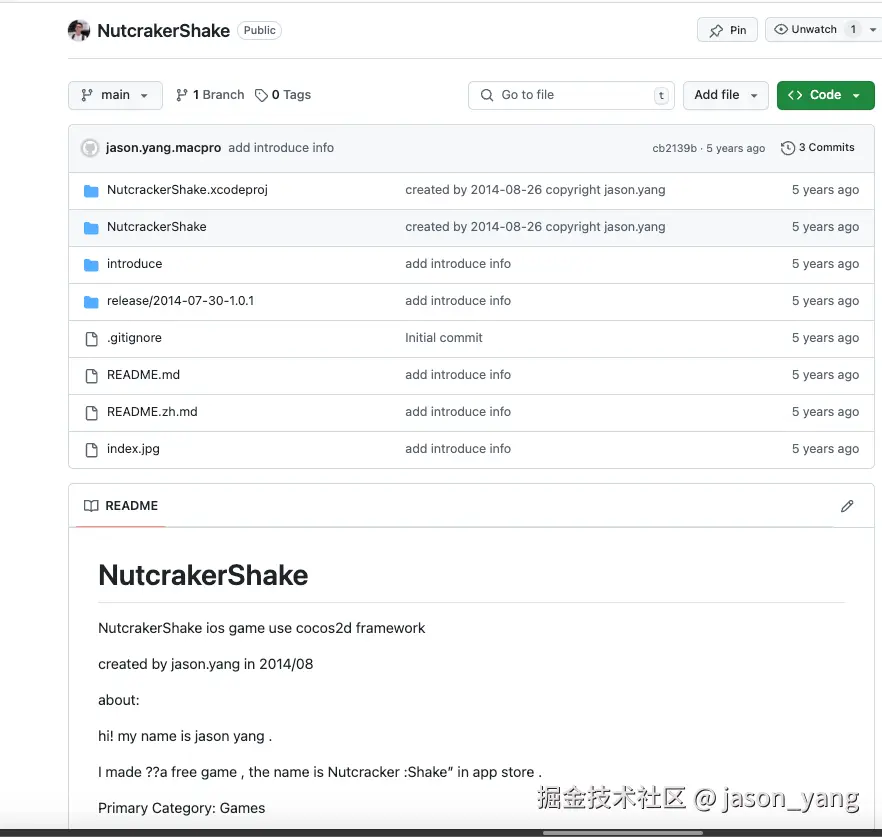Click the jason.yang.macpro committer avatar
Viewport: 882px width, 837px height.
coord(90,148)
